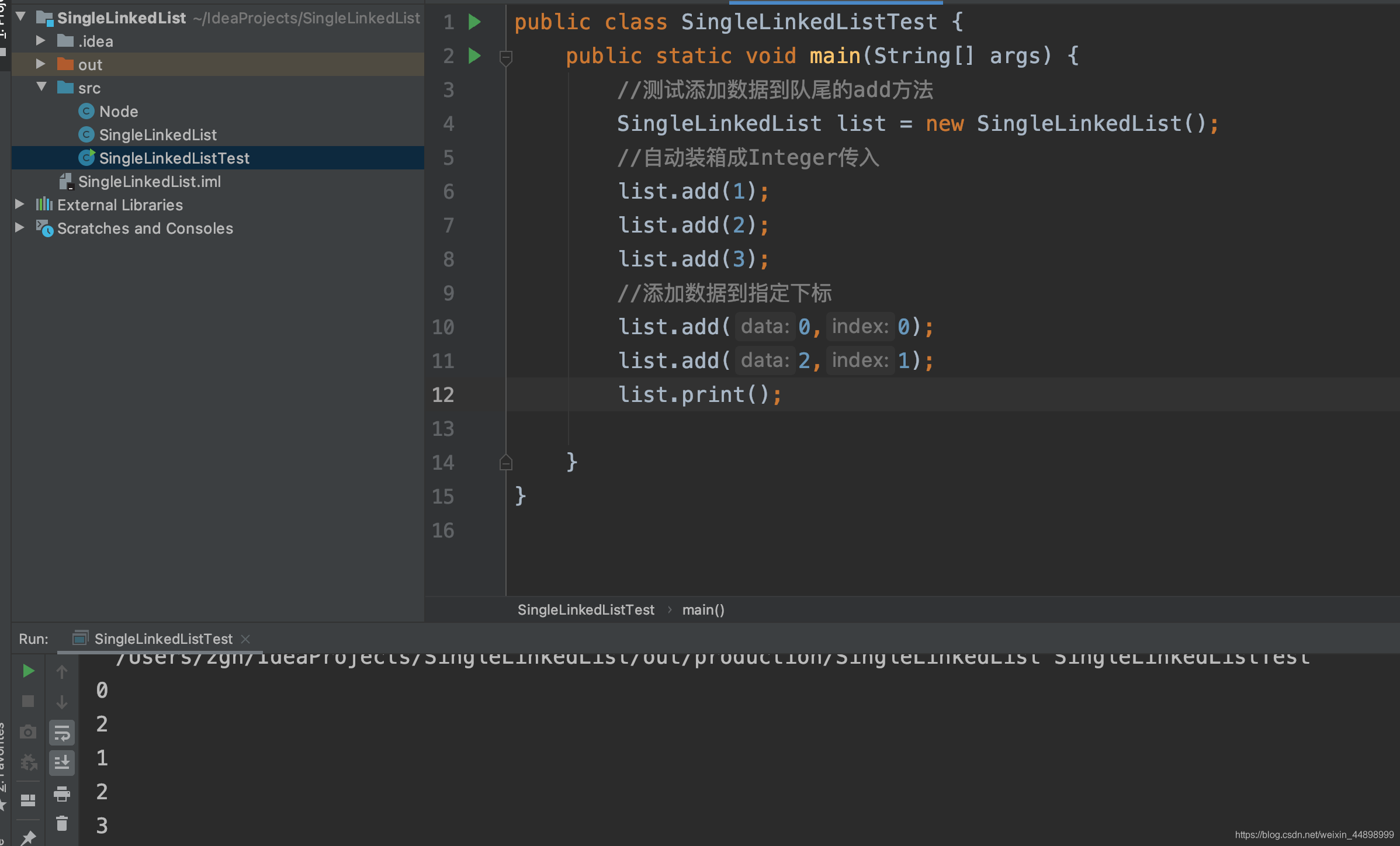1400x846 pixels.
Task: Click 'index:' hint on line 11
Action: (860, 360)
